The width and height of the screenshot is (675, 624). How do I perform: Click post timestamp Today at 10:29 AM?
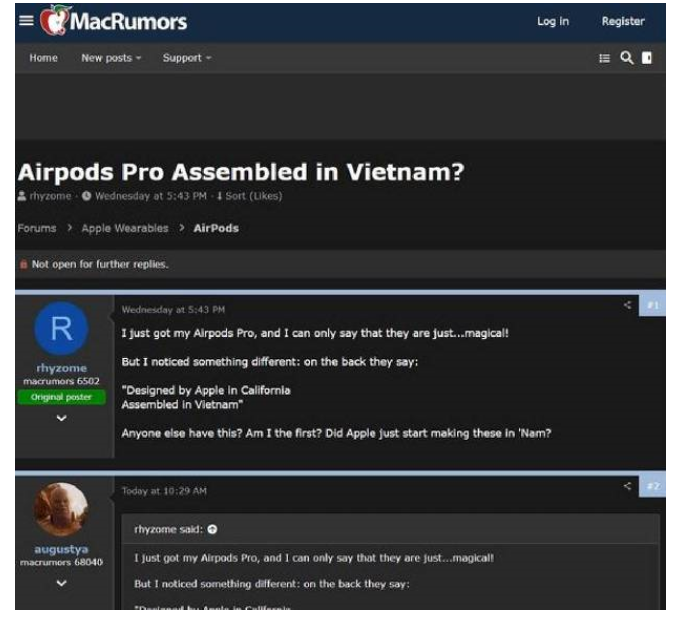(164, 491)
